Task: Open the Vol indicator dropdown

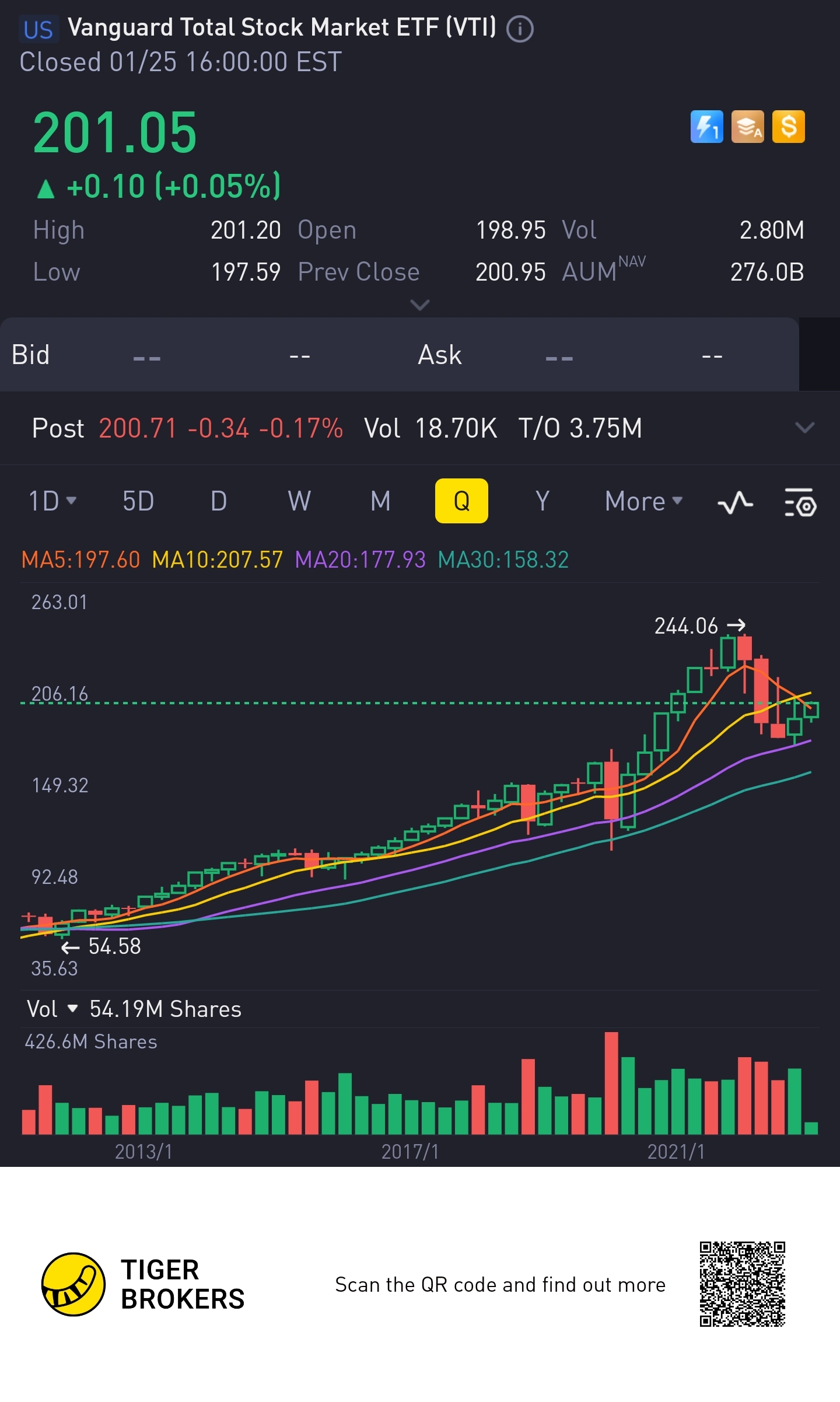Action: [52, 1009]
